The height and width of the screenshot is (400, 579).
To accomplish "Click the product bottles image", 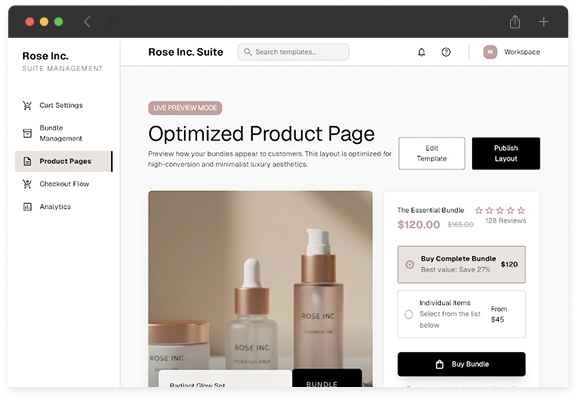I will pyautogui.click(x=260, y=289).
